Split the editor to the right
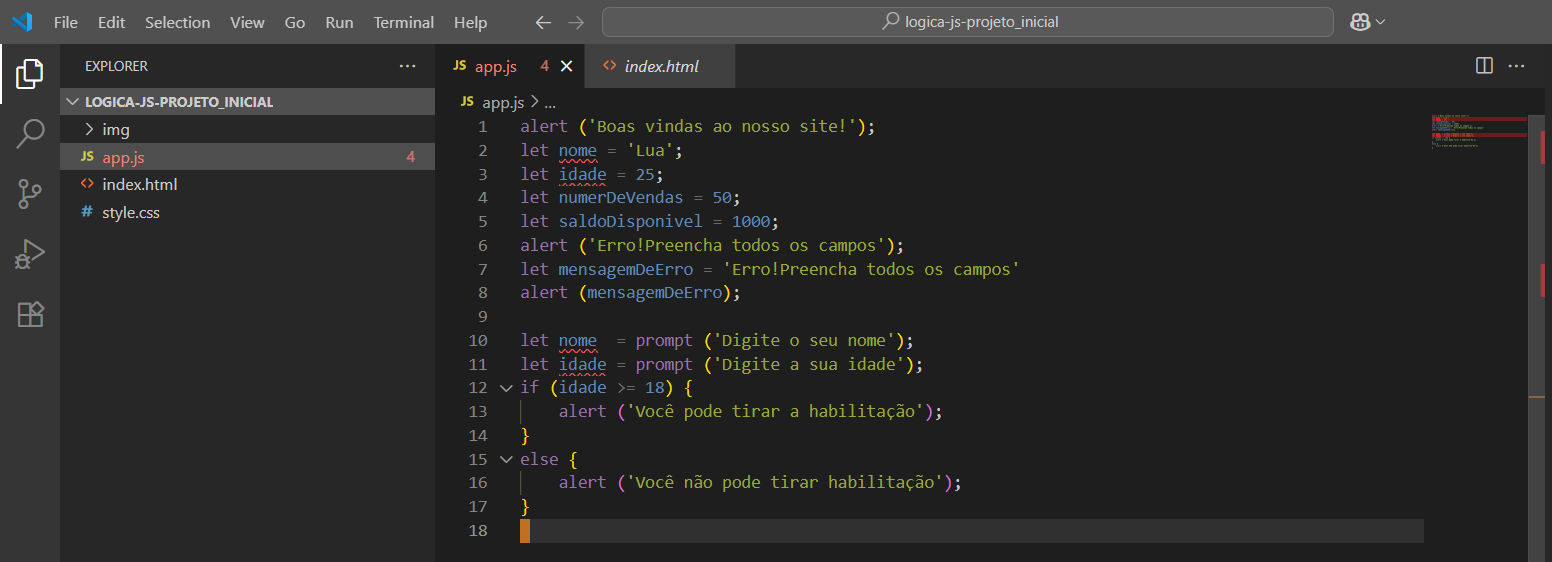 pos(1484,66)
